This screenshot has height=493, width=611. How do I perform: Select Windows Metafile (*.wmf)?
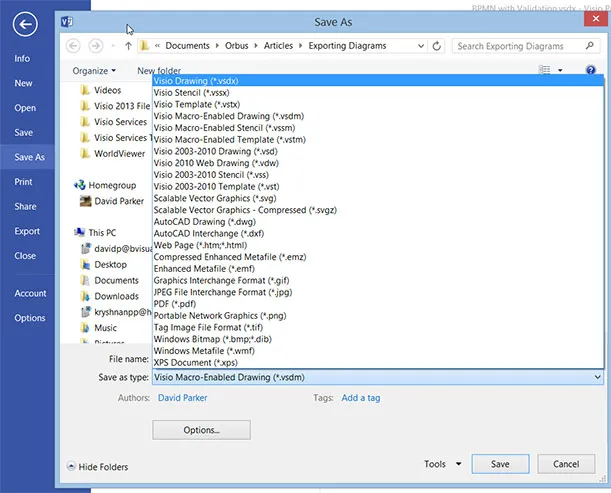coord(378,351)
